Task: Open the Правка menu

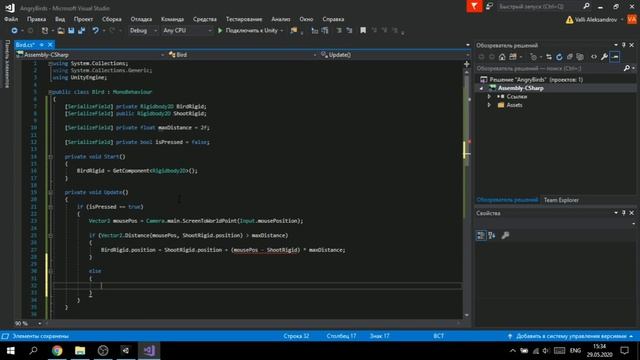Action: coord(36,19)
